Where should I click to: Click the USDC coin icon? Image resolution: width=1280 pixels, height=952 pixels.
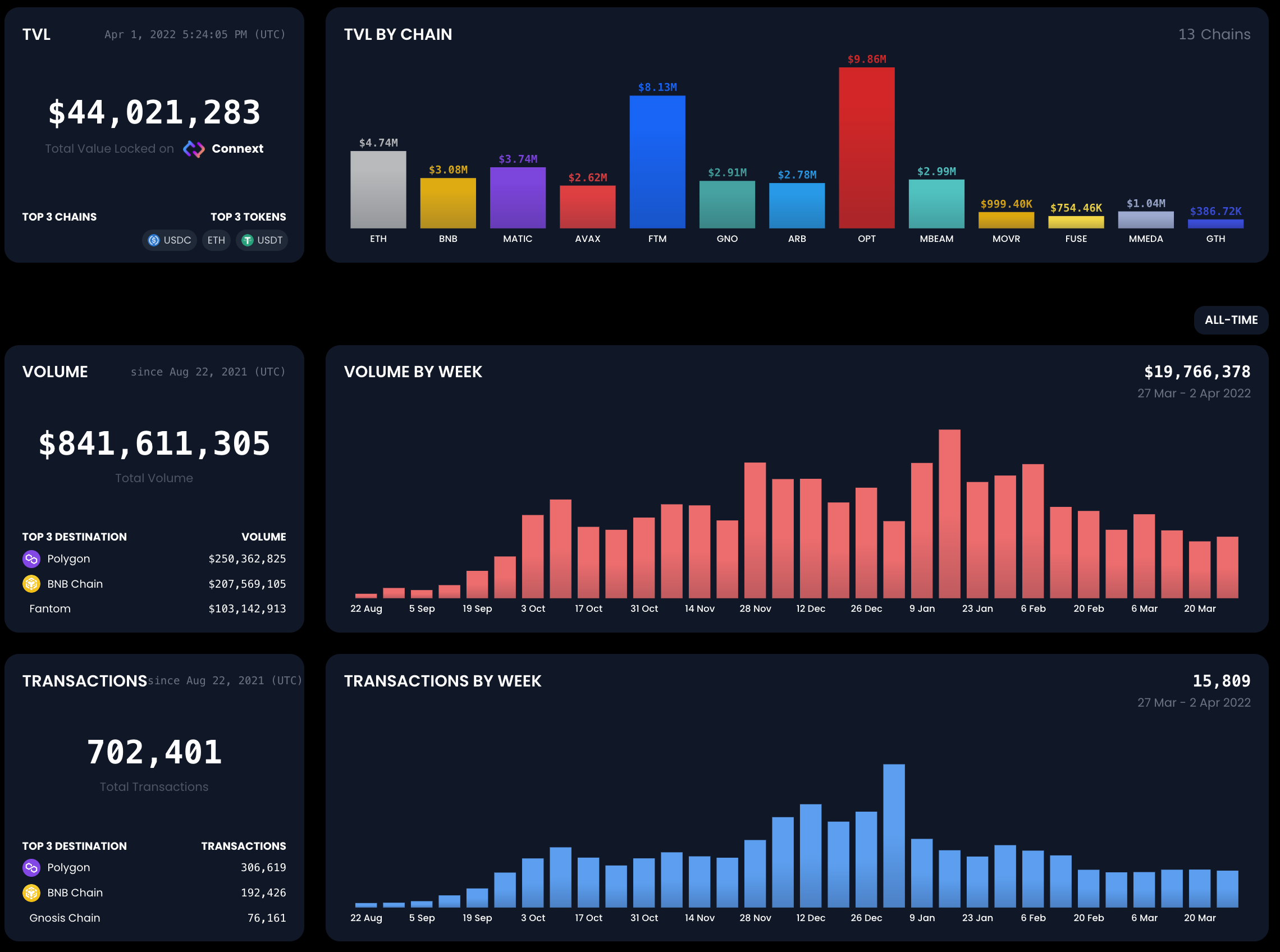pos(154,240)
